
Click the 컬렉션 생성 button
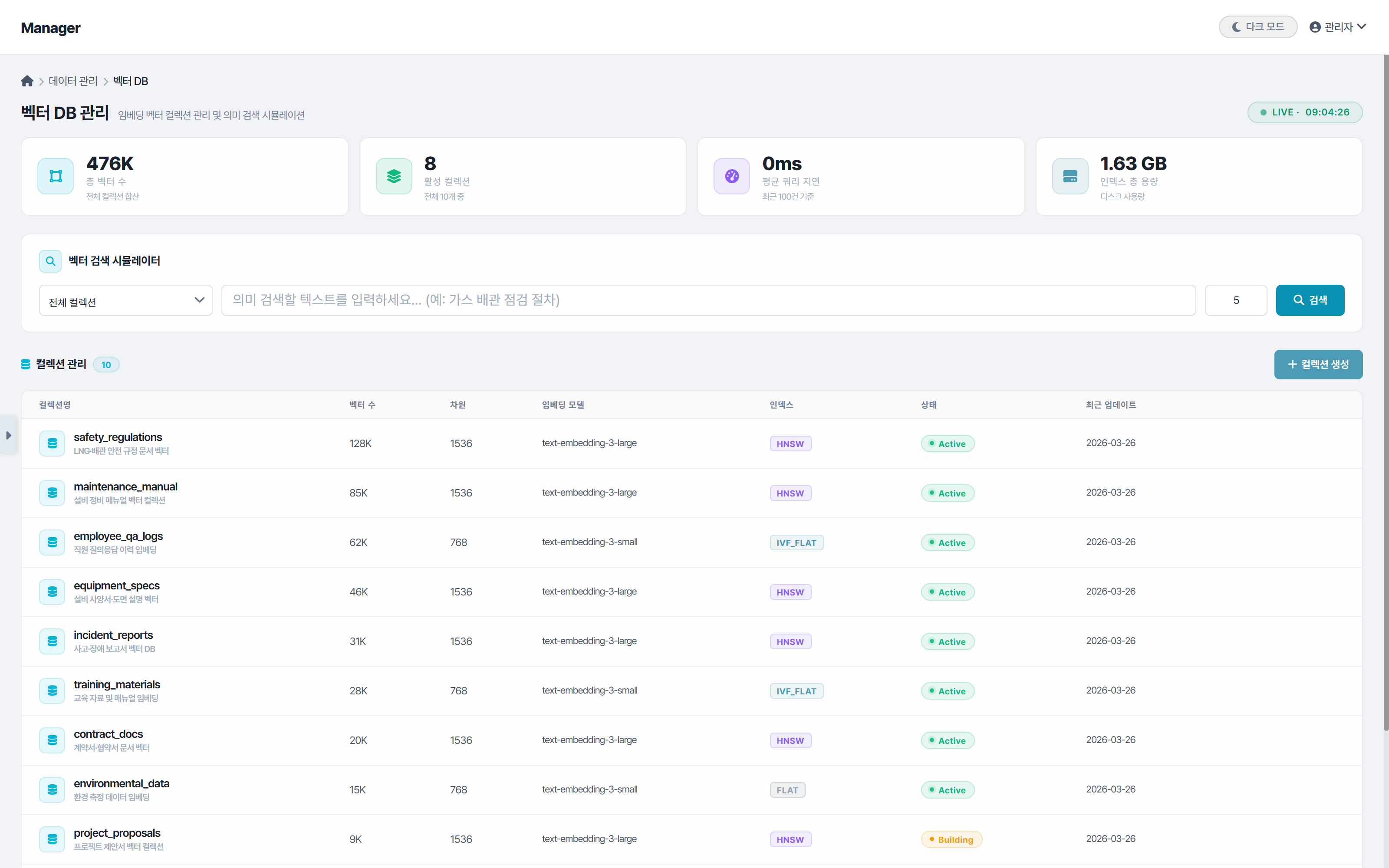[1318, 365]
